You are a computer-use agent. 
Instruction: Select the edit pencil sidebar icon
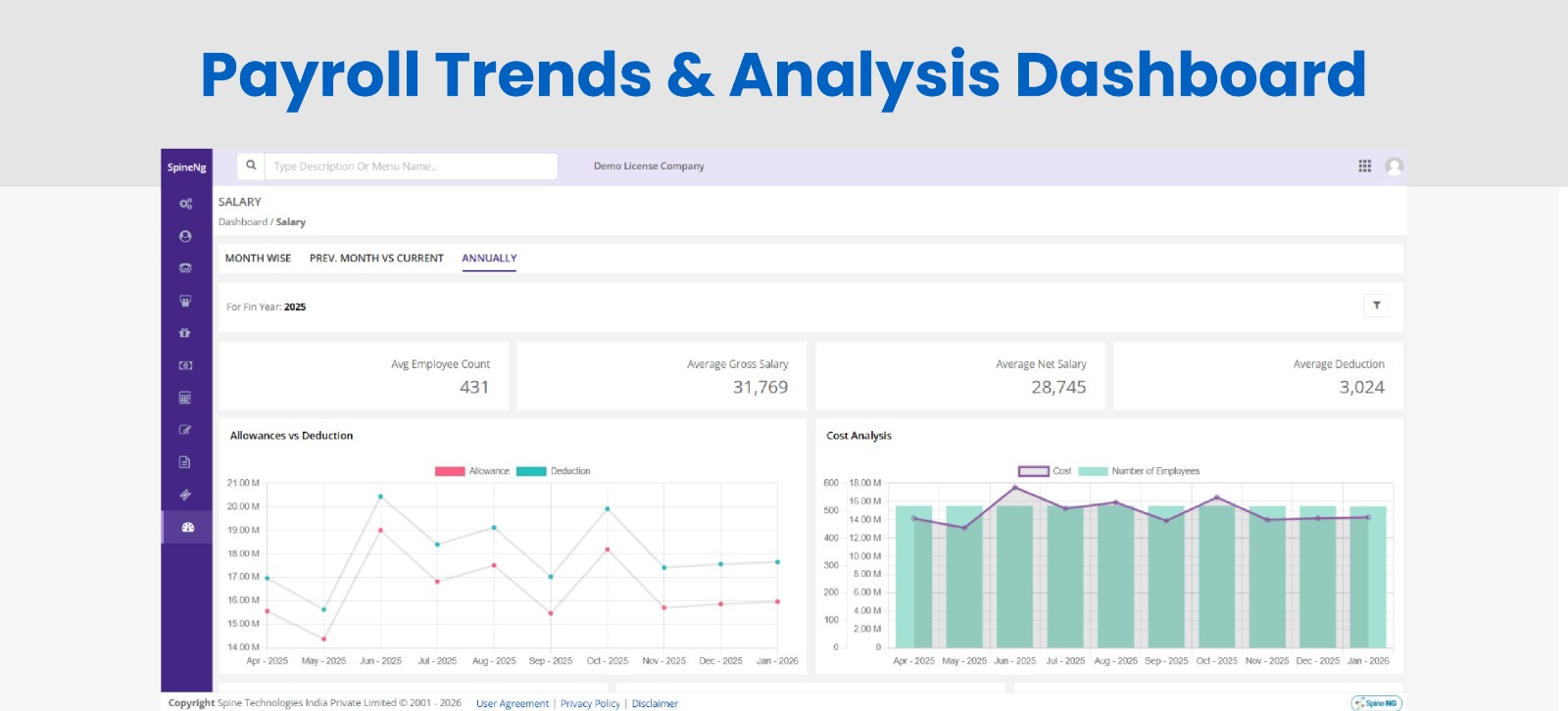point(185,430)
